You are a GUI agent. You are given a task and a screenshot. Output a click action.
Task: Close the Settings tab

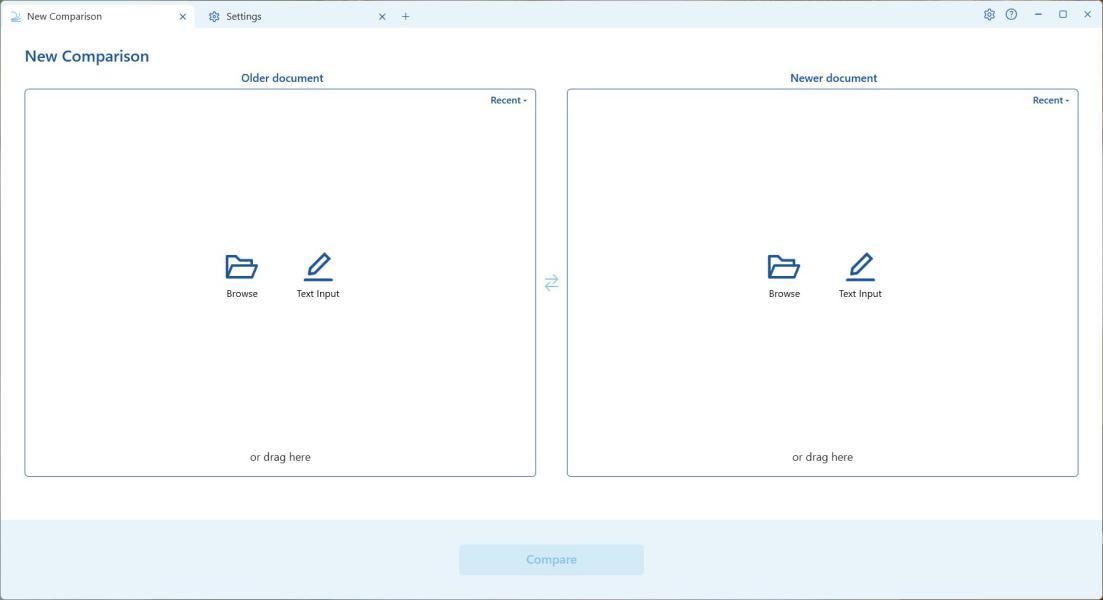coord(382,16)
